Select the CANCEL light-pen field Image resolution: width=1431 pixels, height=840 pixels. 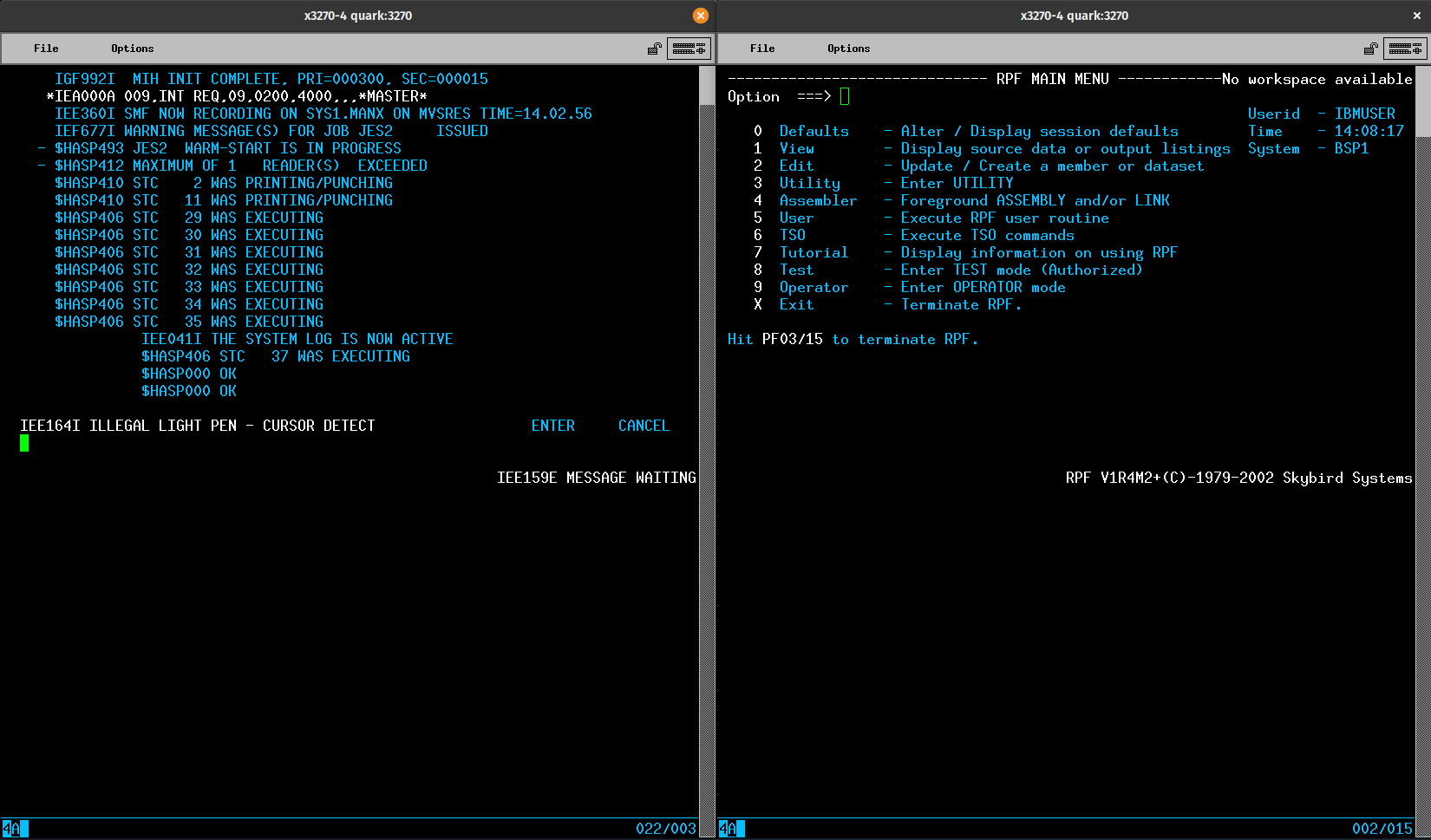644,426
